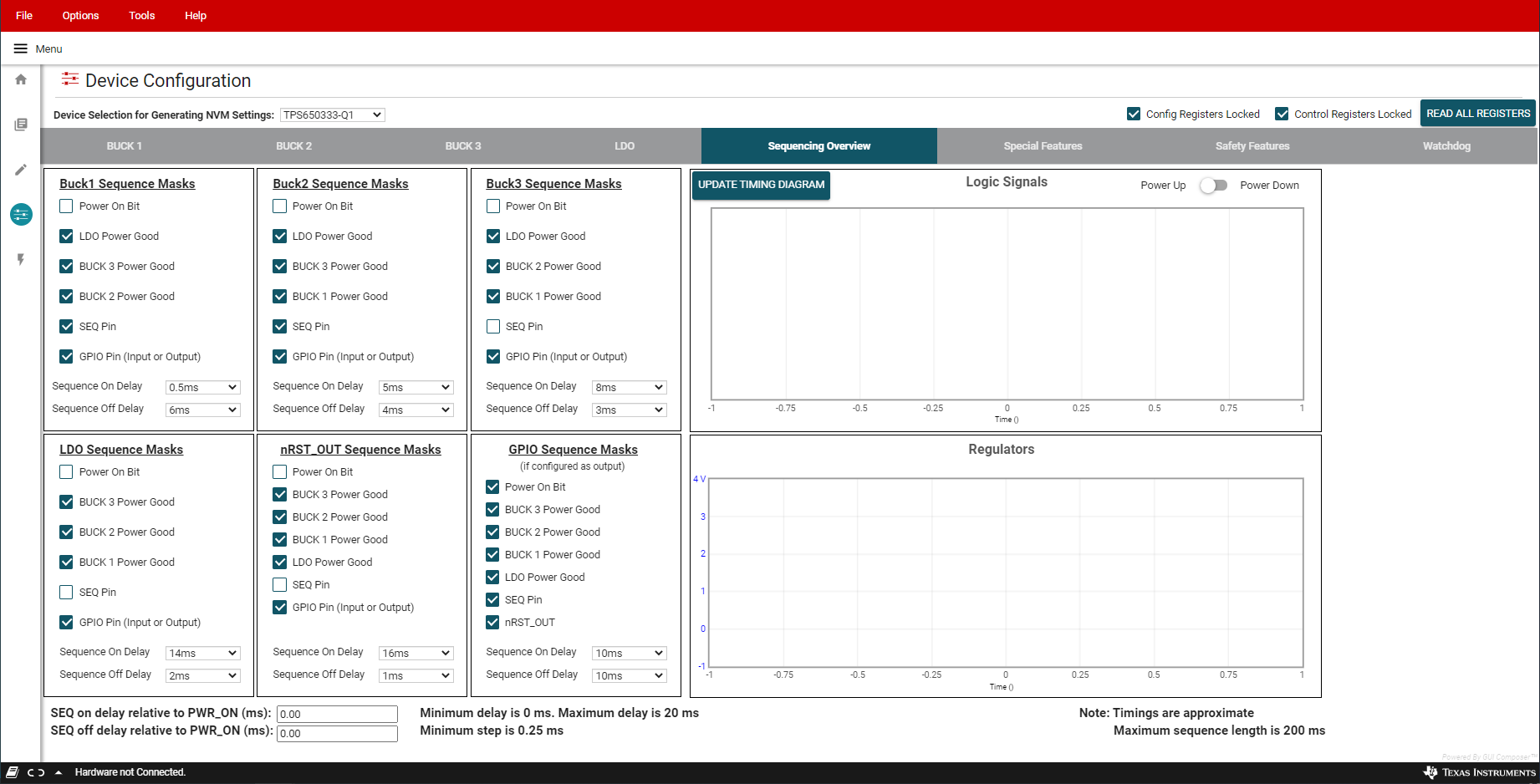Switch to the Special Features tab

(1043, 146)
